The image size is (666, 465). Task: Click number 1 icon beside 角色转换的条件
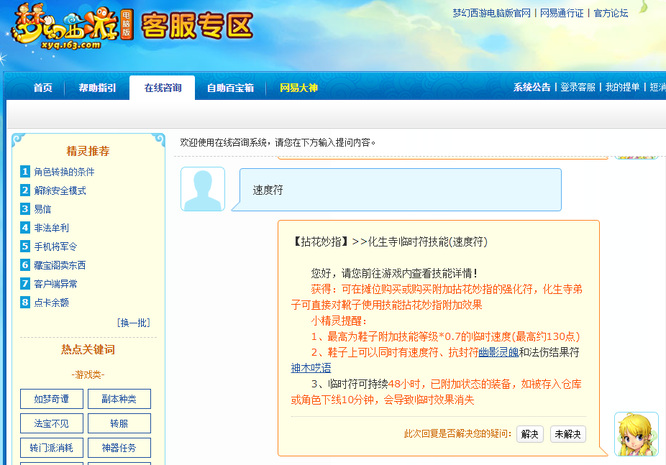[x=25, y=172]
